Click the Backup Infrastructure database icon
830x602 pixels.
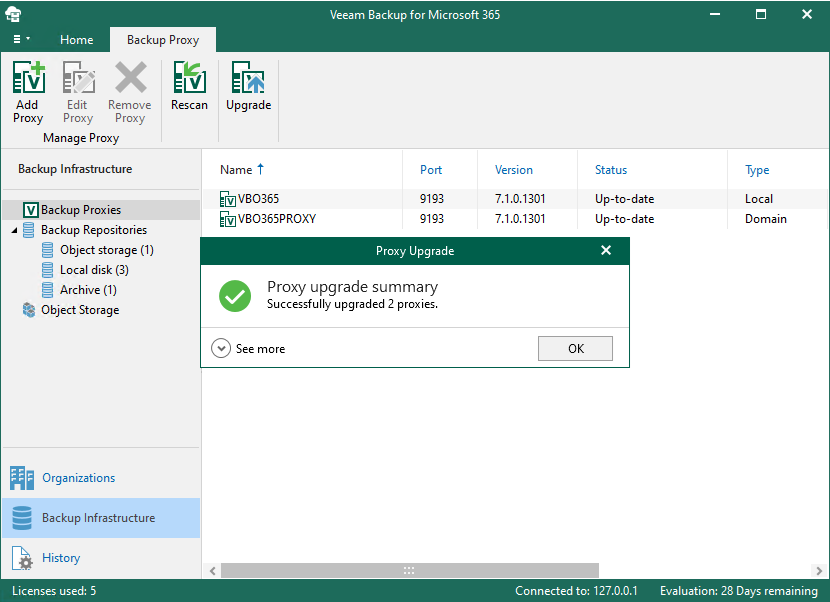tap(22, 518)
